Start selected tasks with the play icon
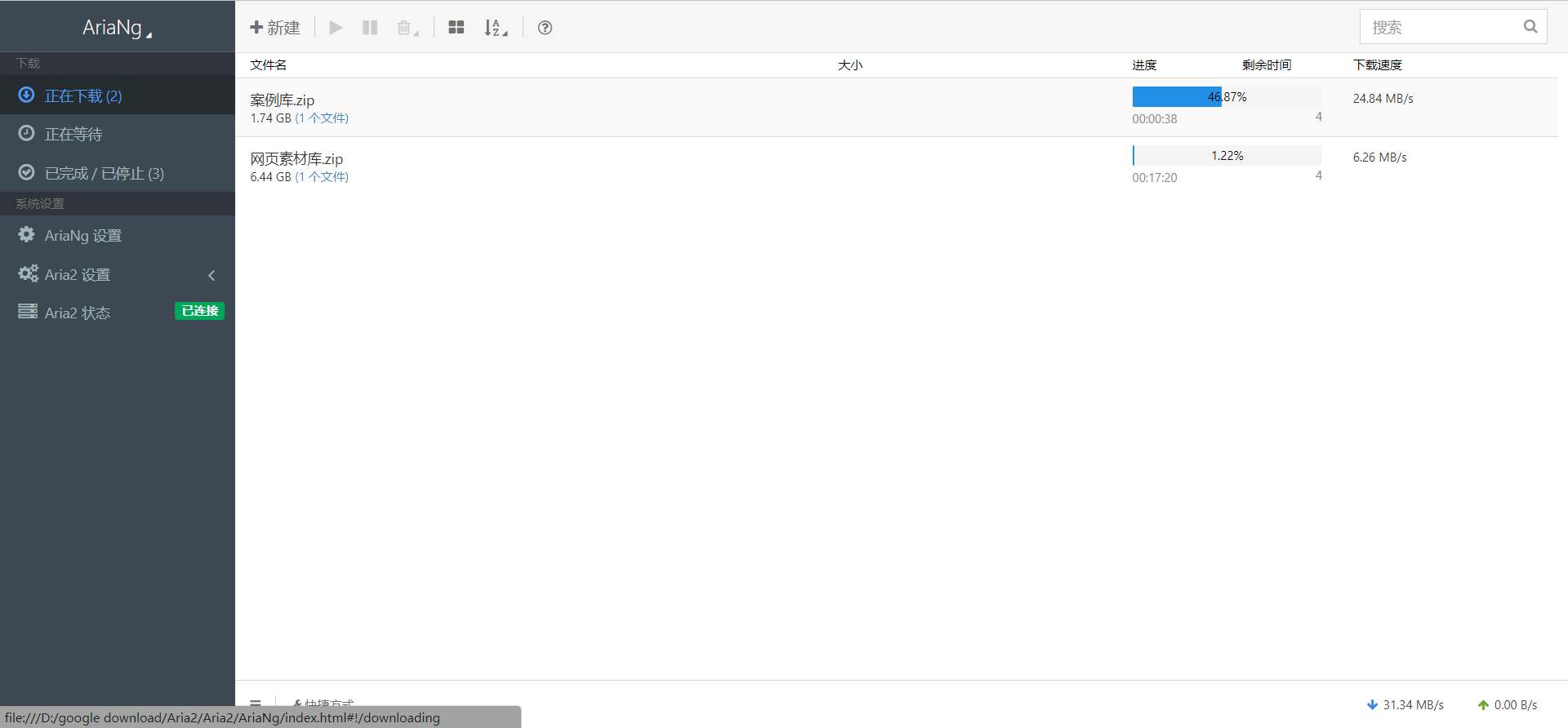Viewport: 1568px width, 728px height. [336, 28]
